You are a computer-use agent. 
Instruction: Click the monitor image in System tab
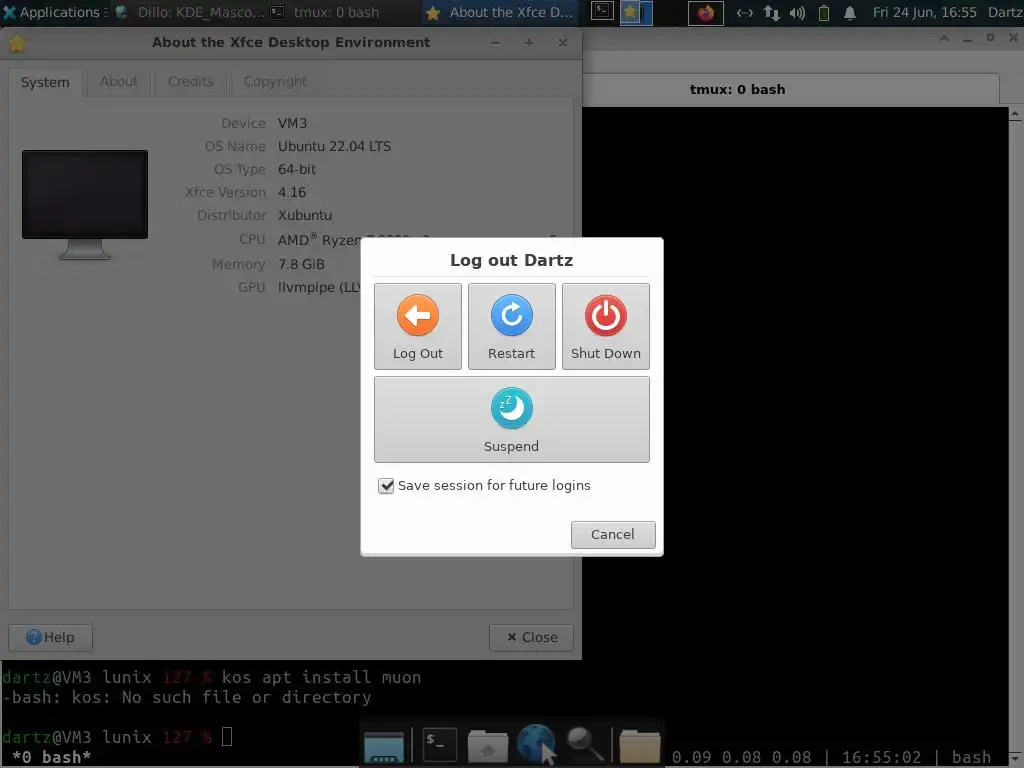click(85, 204)
